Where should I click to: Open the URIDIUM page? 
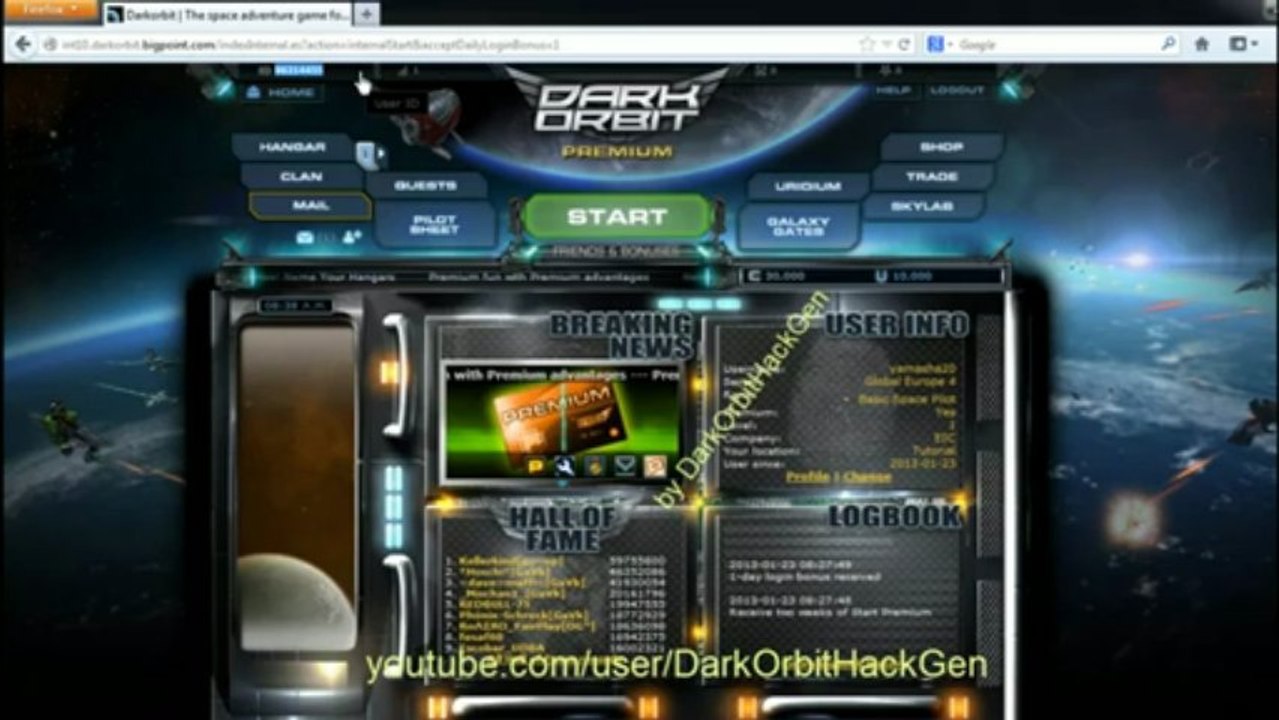(808, 186)
